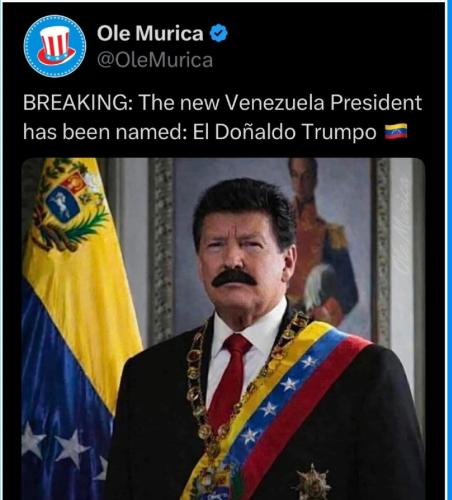Screen dimensions: 452x500
Task: Click the coat of arms on flag
Action: click(x=68, y=207)
